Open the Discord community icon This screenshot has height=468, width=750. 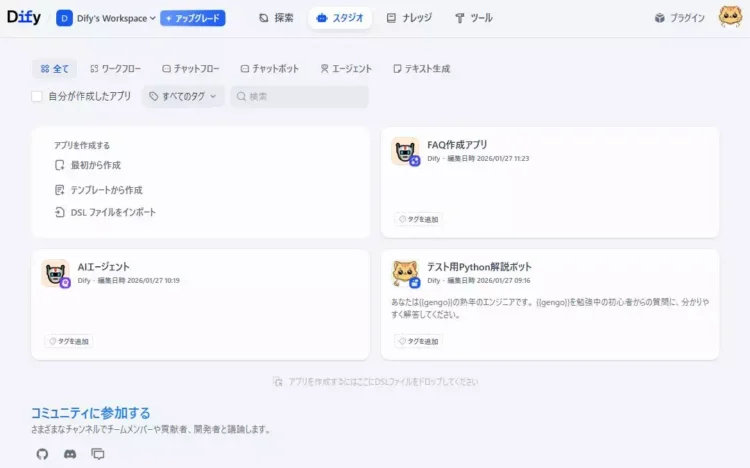[70, 454]
